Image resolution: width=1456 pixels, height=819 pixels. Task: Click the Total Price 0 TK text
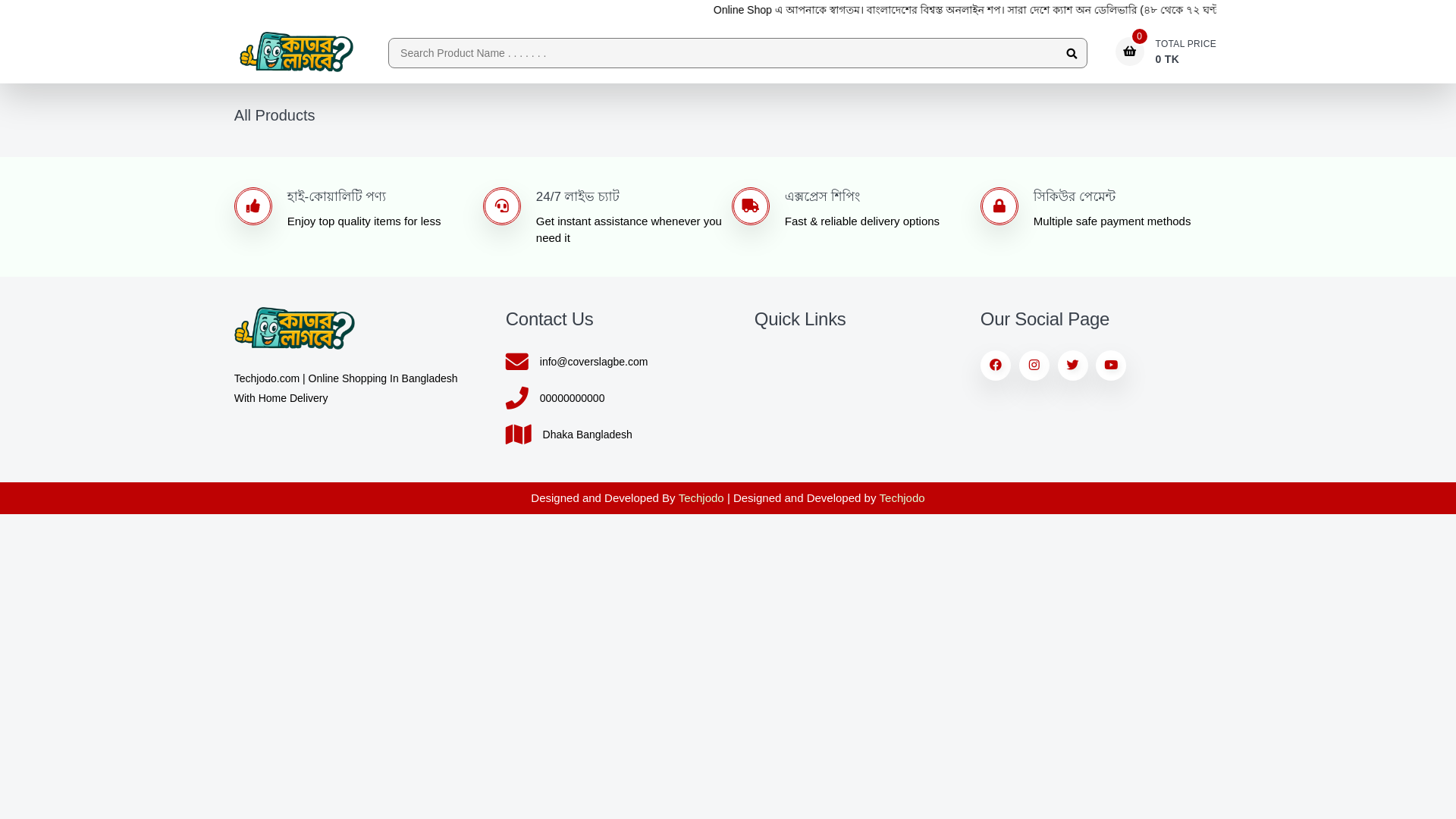(1185, 52)
